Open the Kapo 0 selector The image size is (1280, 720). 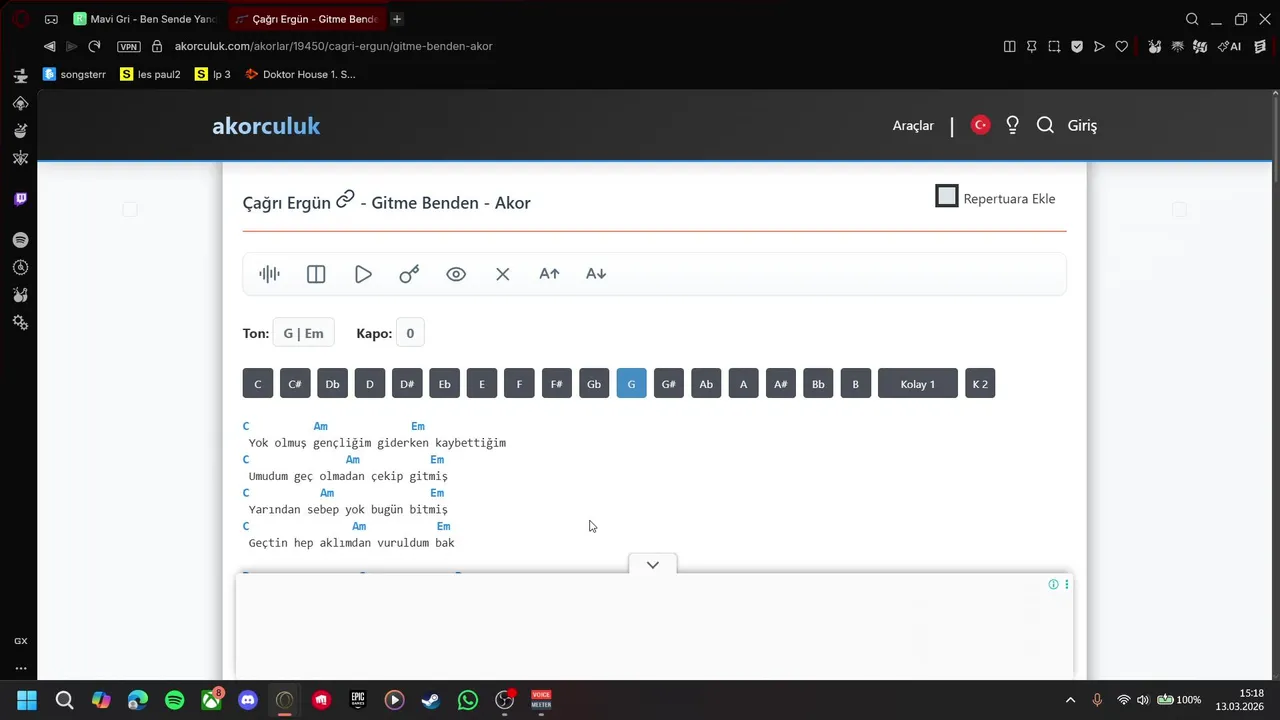click(x=410, y=333)
